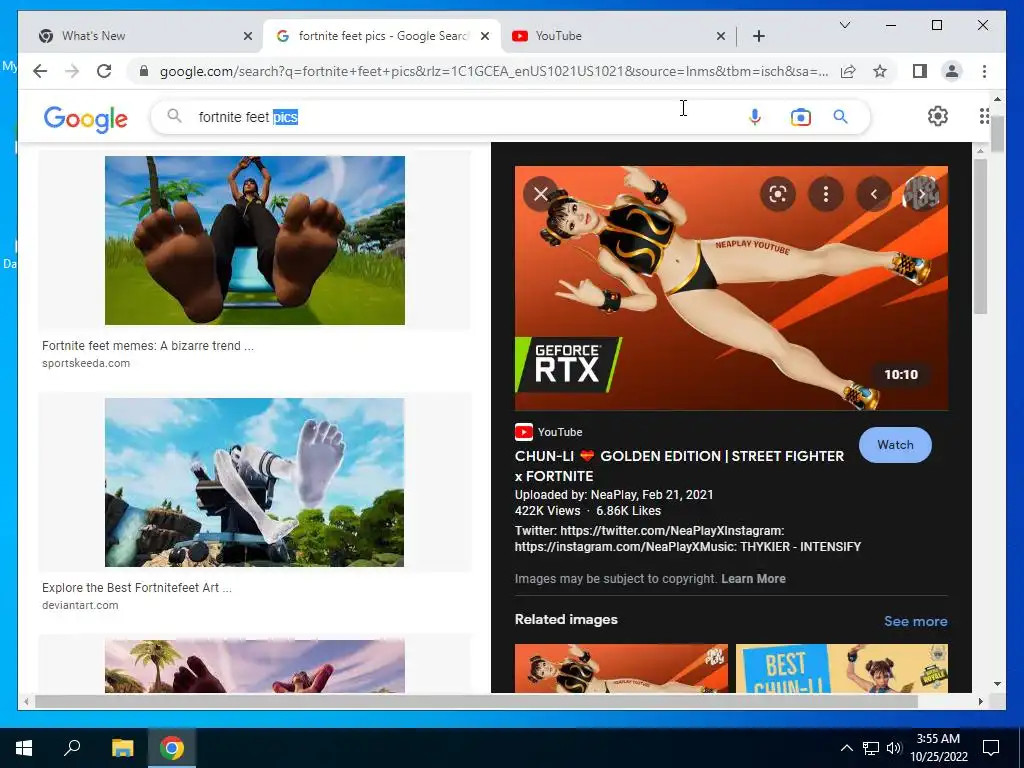
Task: Open the BEST CHUN-LI related thumbnail
Action: coord(842,668)
